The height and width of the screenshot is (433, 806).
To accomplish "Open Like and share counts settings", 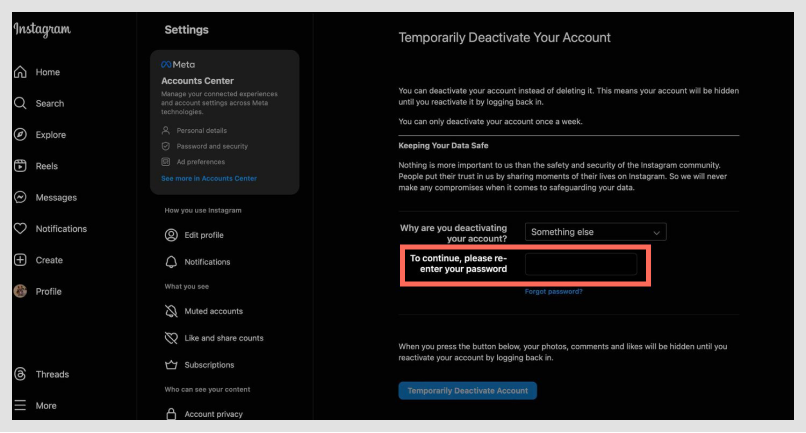I will (x=224, y=338).
